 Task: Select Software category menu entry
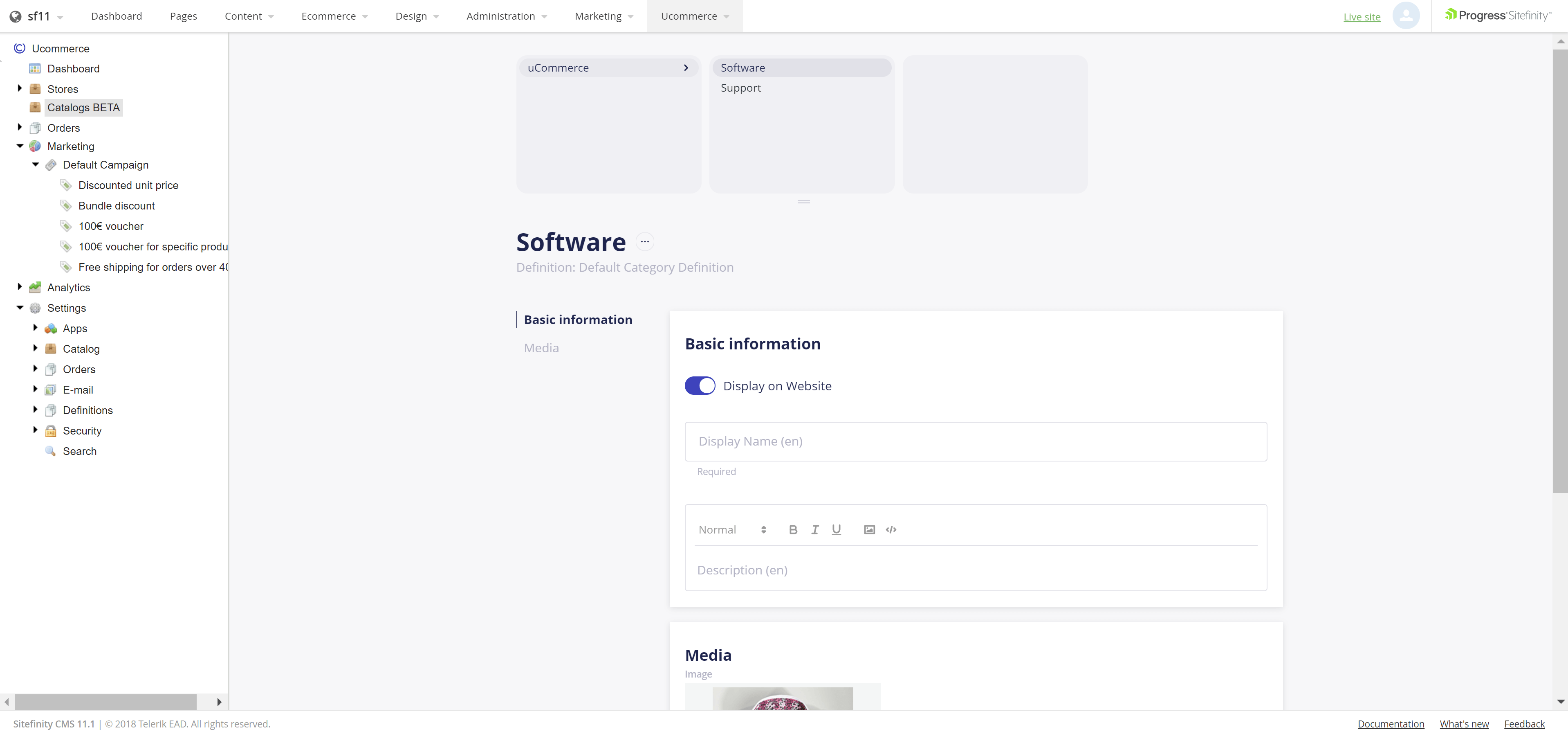click(x=800, y=67)
